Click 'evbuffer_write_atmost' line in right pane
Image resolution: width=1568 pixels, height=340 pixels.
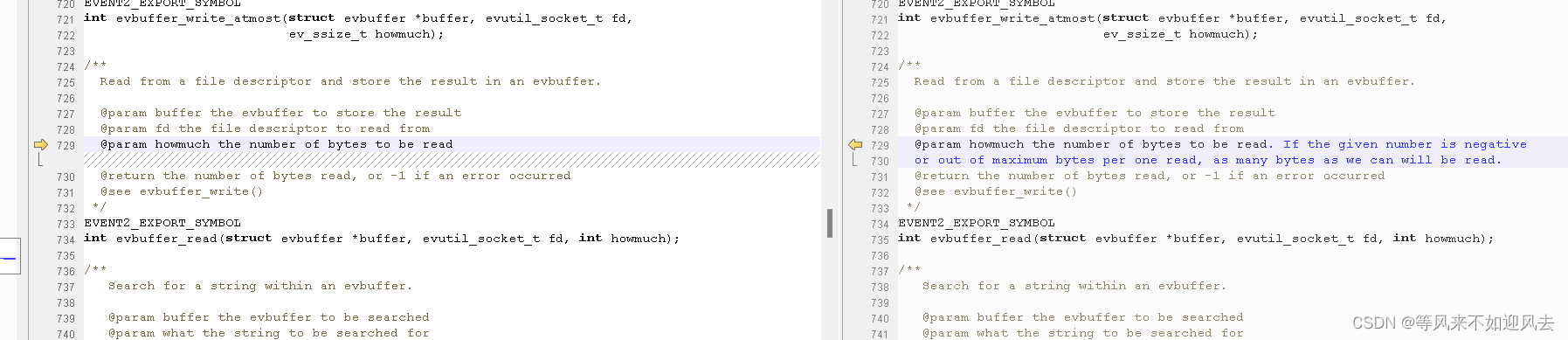point(1172,17)
